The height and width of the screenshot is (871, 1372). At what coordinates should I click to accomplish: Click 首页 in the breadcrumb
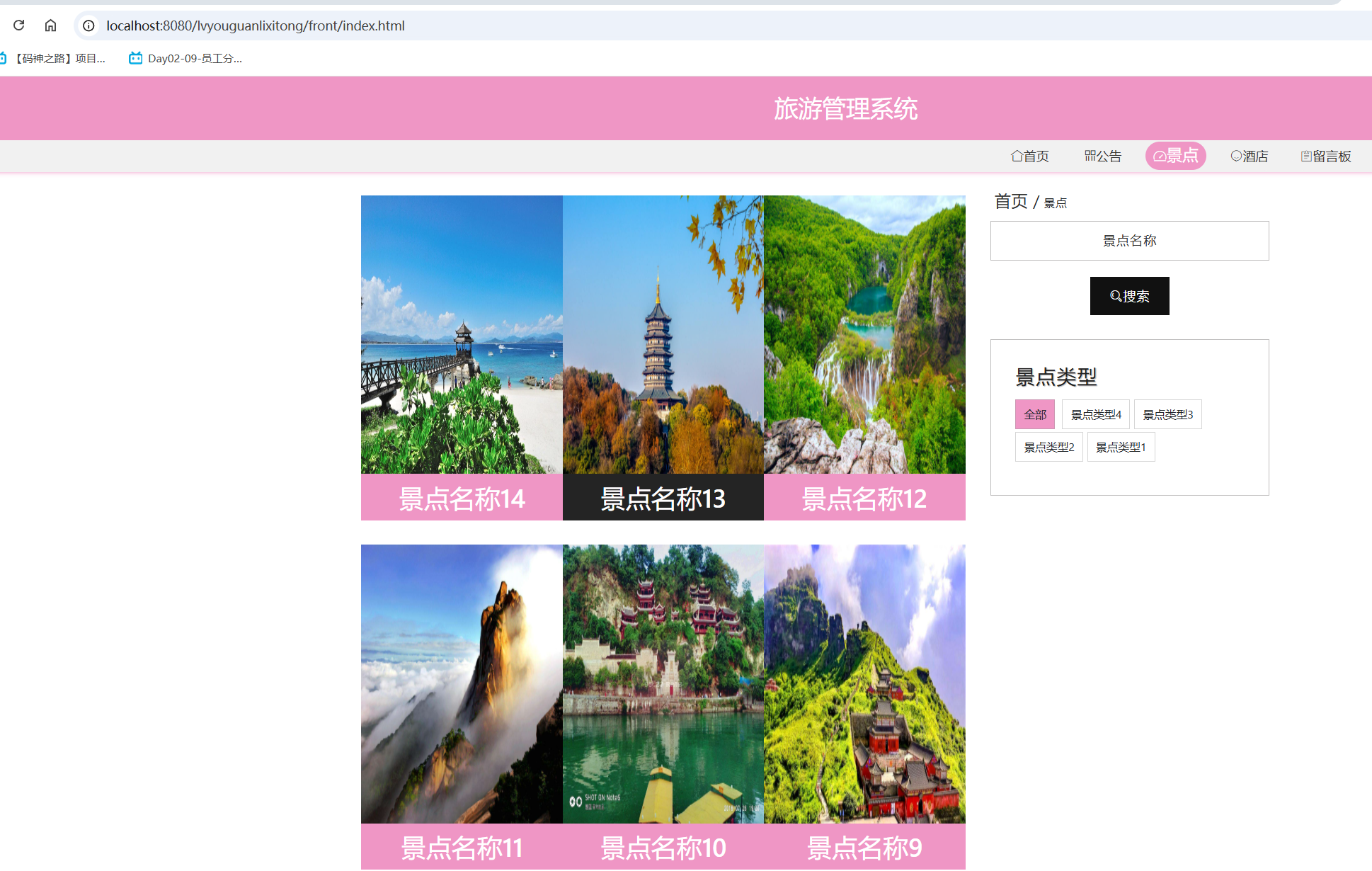(x=1010, y=202)
